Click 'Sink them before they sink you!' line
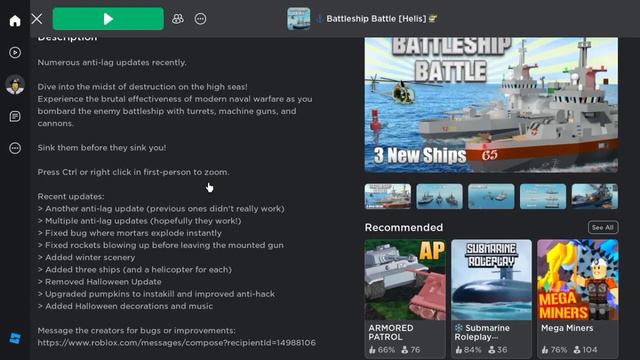The width and height of the screenshot is (640, 360). point(102,148)
